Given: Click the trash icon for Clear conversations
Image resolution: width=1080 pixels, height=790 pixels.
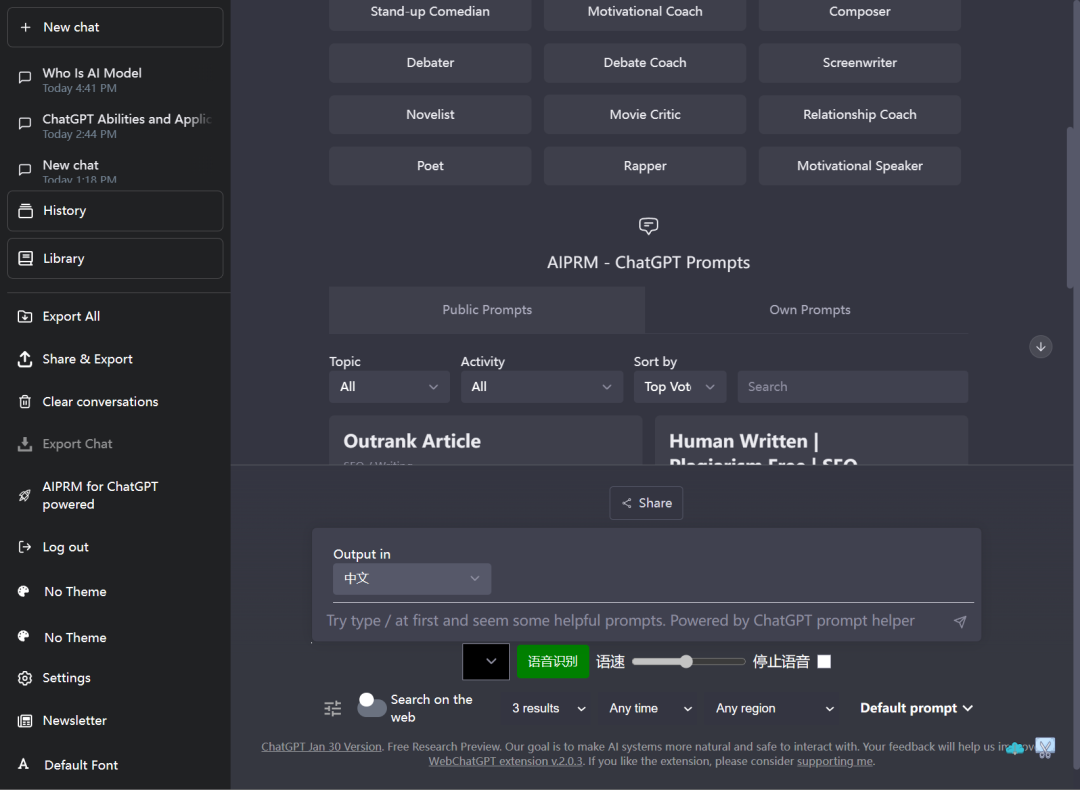Looking at the screenshot, I should tap(25, 402).
